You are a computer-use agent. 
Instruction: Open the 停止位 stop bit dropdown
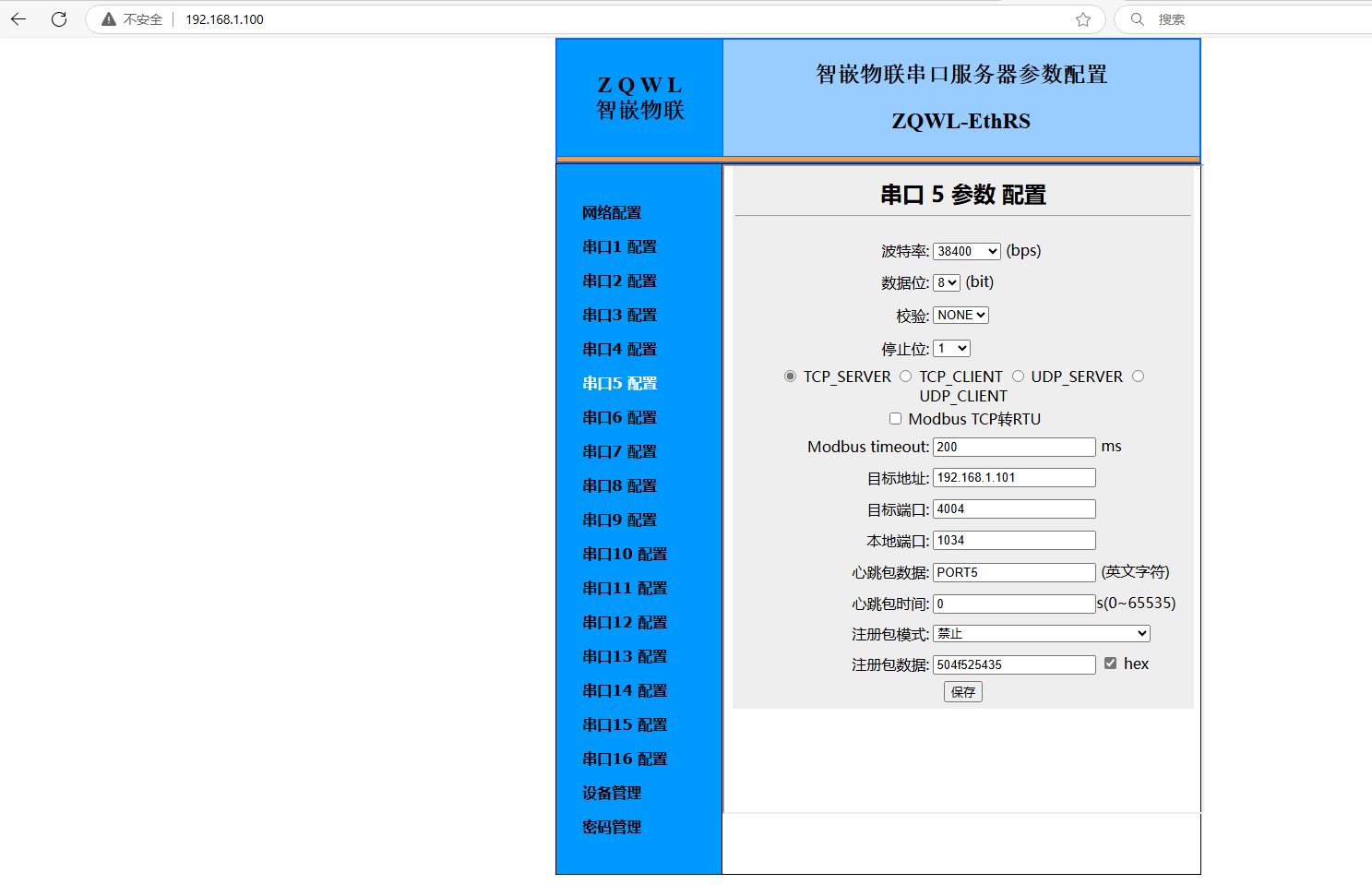click(x=951, y=349)
